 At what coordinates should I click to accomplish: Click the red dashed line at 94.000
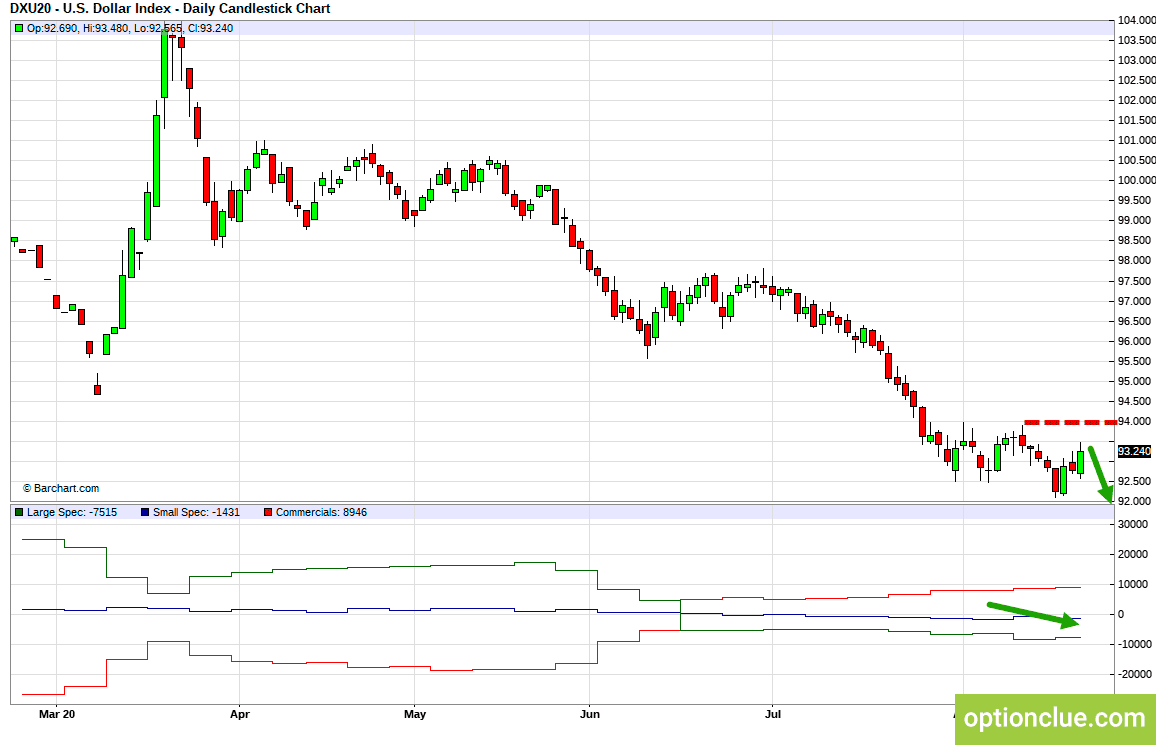click(1068, 422)
